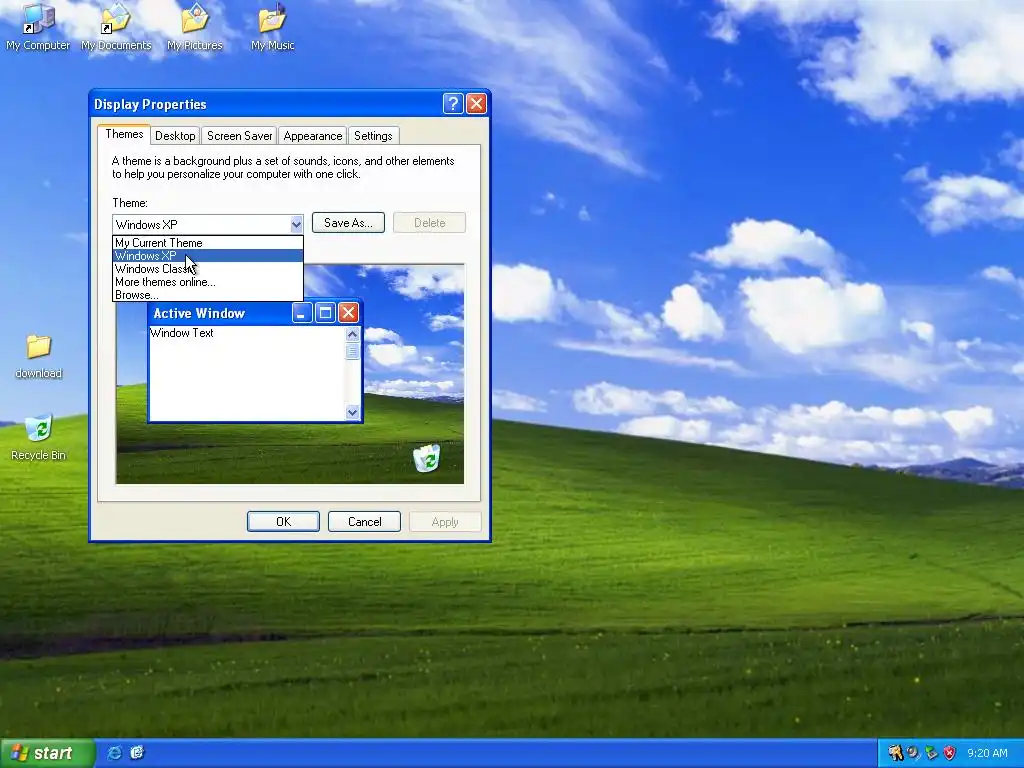The width and height of the screenshot is (1024, 768).
Task: Click Safely Remove Hardware tray icon
Action: click(931, 753)
